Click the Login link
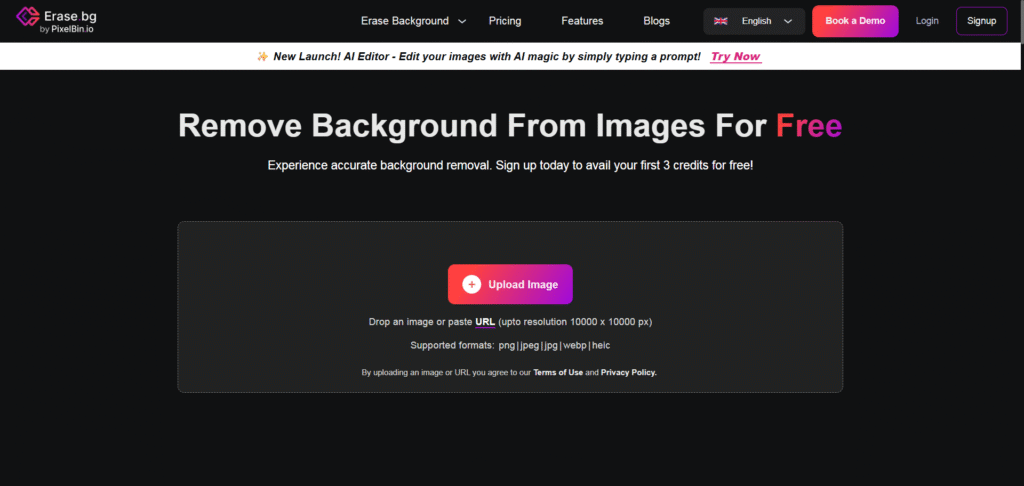1024x486 pixels. (x=927, y=21)
